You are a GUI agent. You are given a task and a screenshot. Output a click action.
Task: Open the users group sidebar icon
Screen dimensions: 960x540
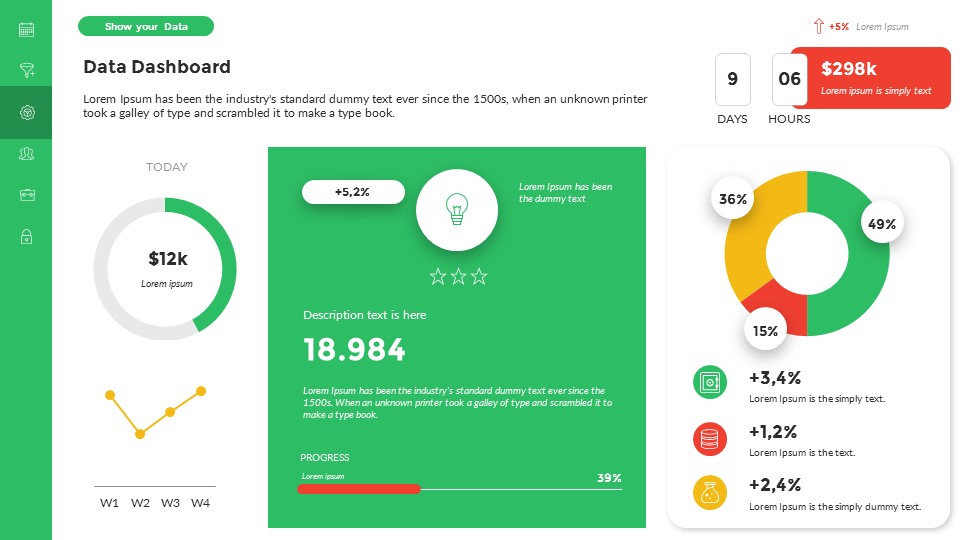[26, 153]
